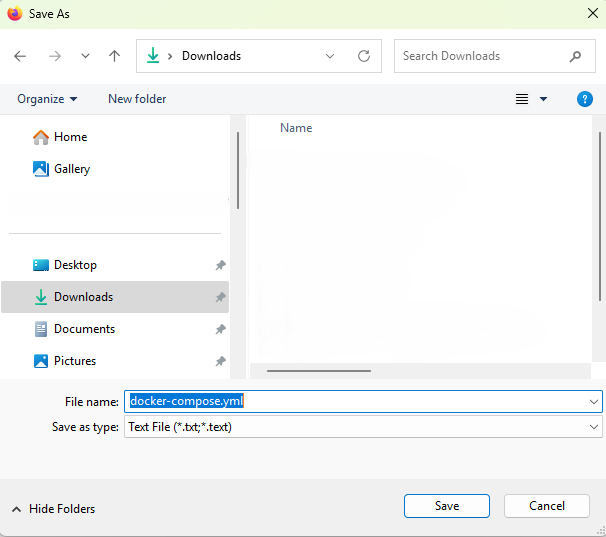Click the Save button
This screenshot has width=606, height=537.
coord(446,506)
